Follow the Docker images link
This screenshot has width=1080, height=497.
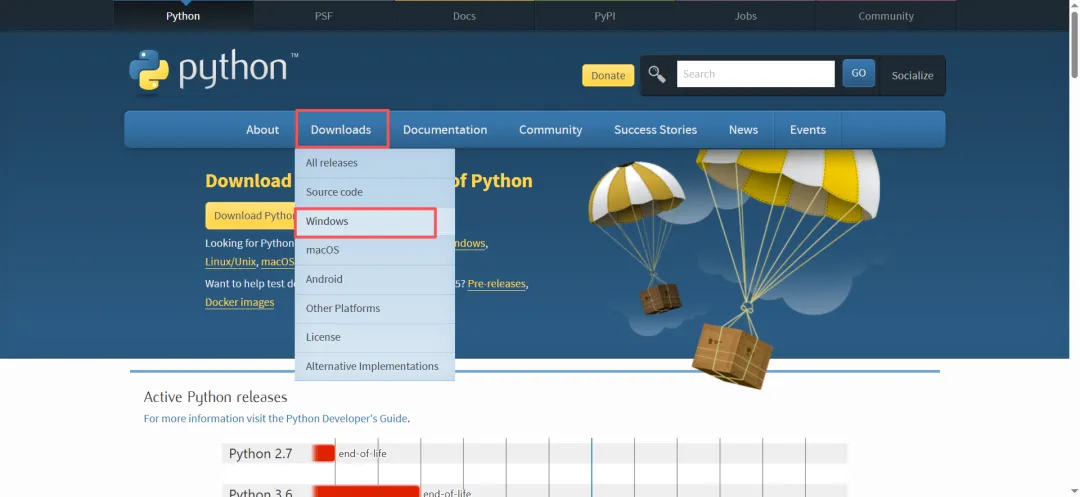[240, 302]
